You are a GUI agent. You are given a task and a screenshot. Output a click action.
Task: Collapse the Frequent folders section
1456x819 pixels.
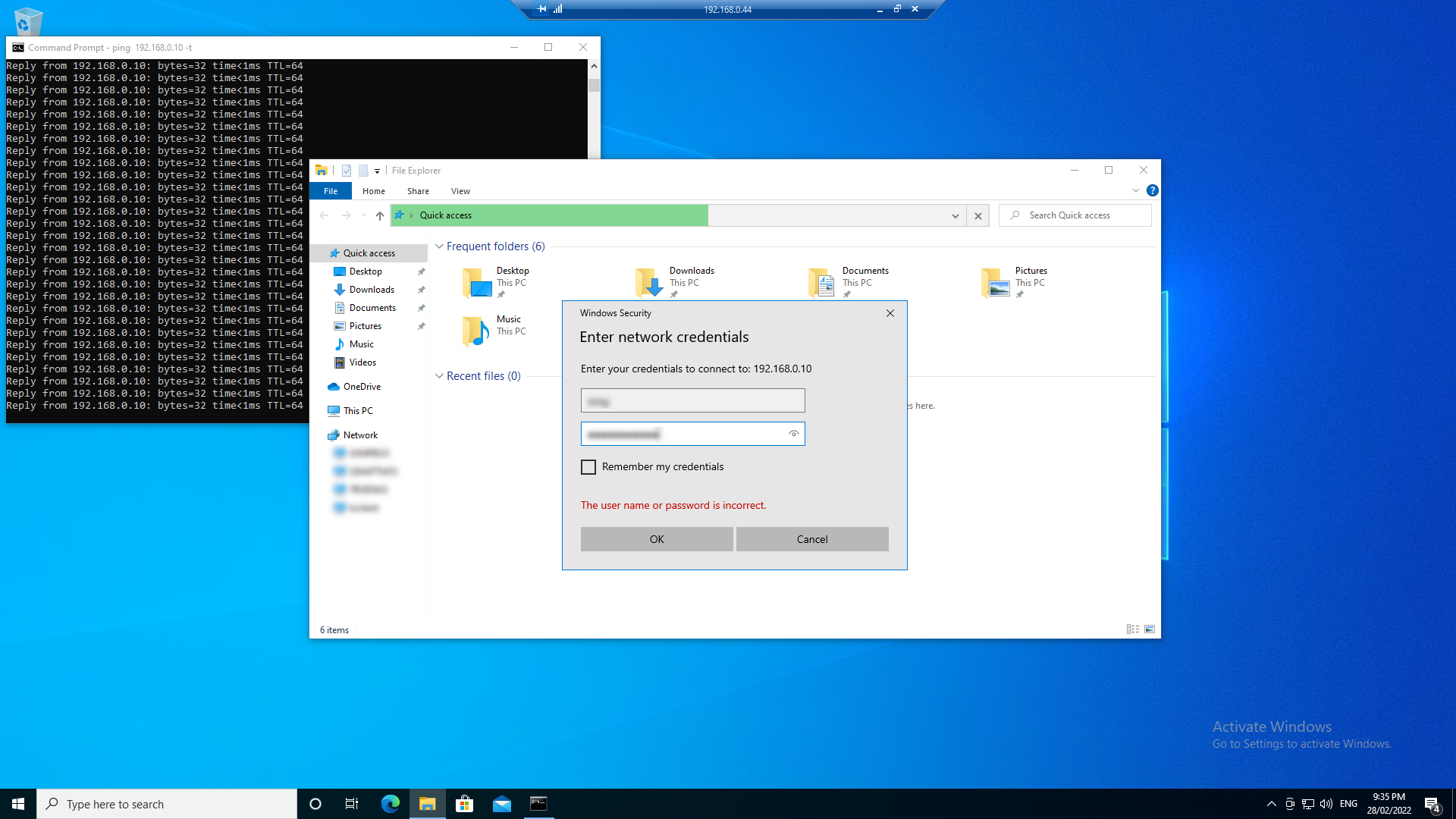[x=439, y=246]
